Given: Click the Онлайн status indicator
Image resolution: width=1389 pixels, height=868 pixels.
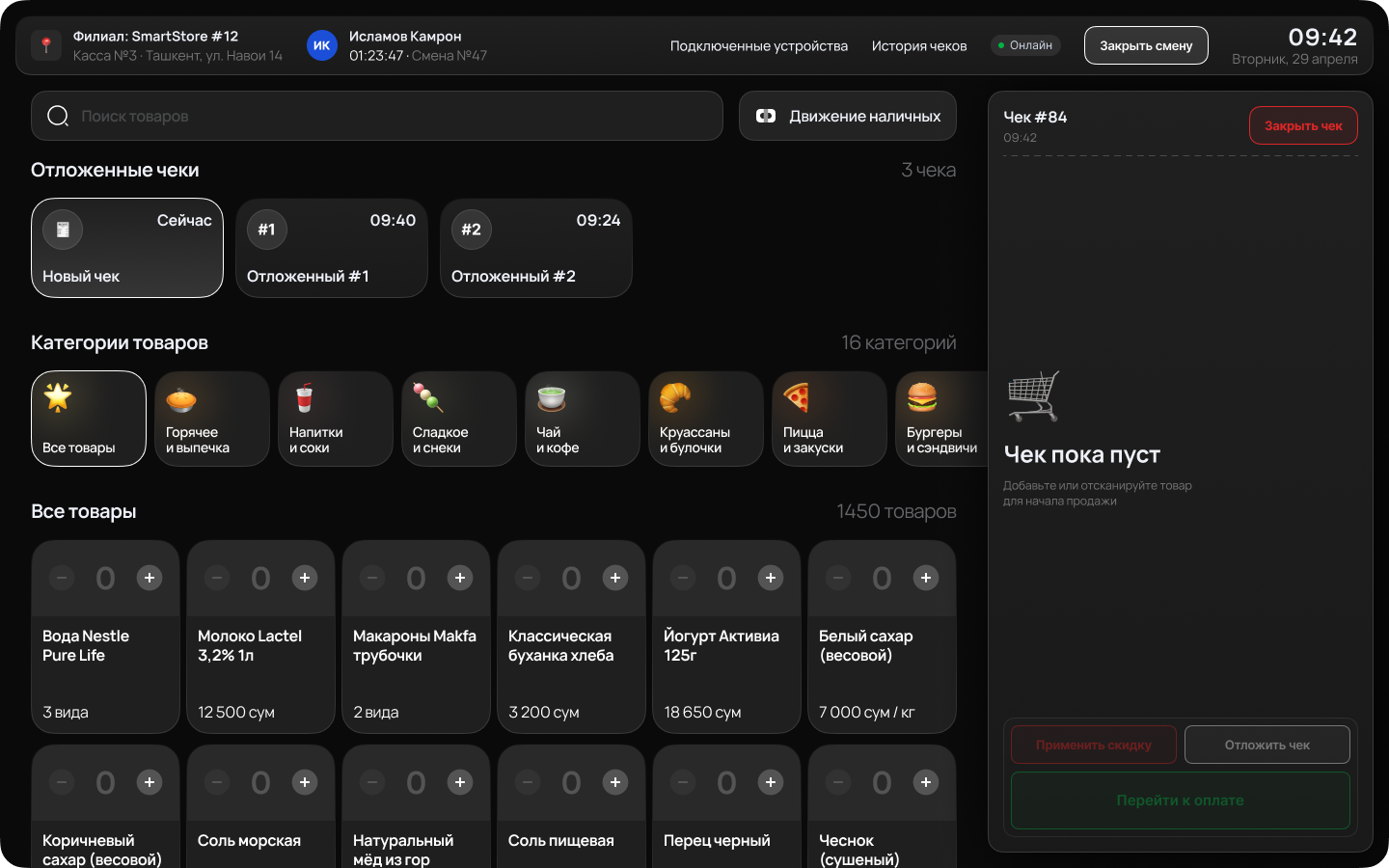Looking at the screenshot, I should (1025, 45).
